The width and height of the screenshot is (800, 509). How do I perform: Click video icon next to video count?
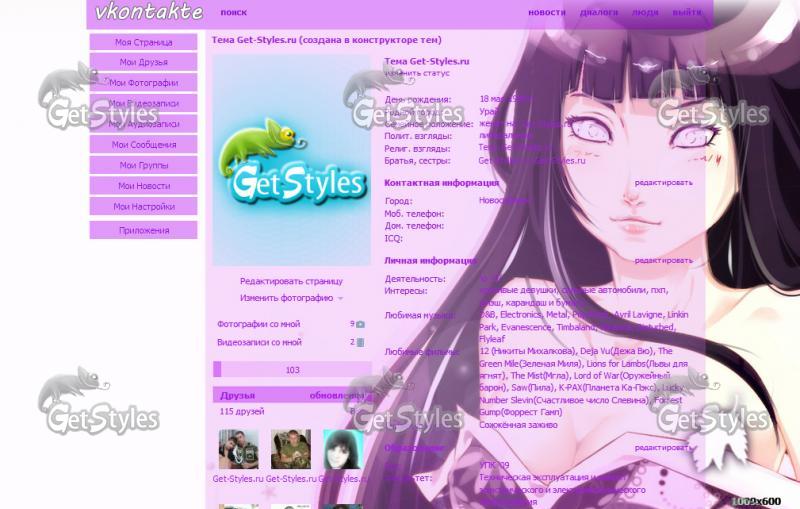(360, 343)
